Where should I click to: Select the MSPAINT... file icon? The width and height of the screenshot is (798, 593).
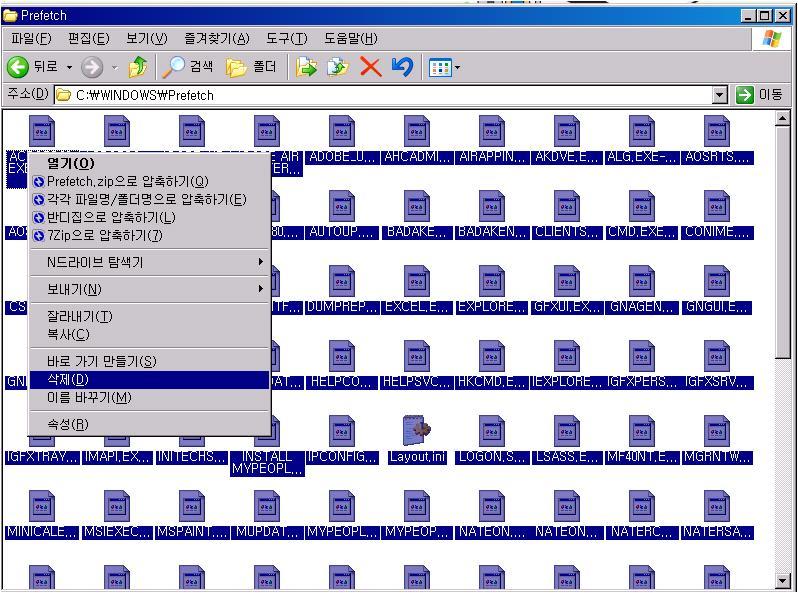192,506
